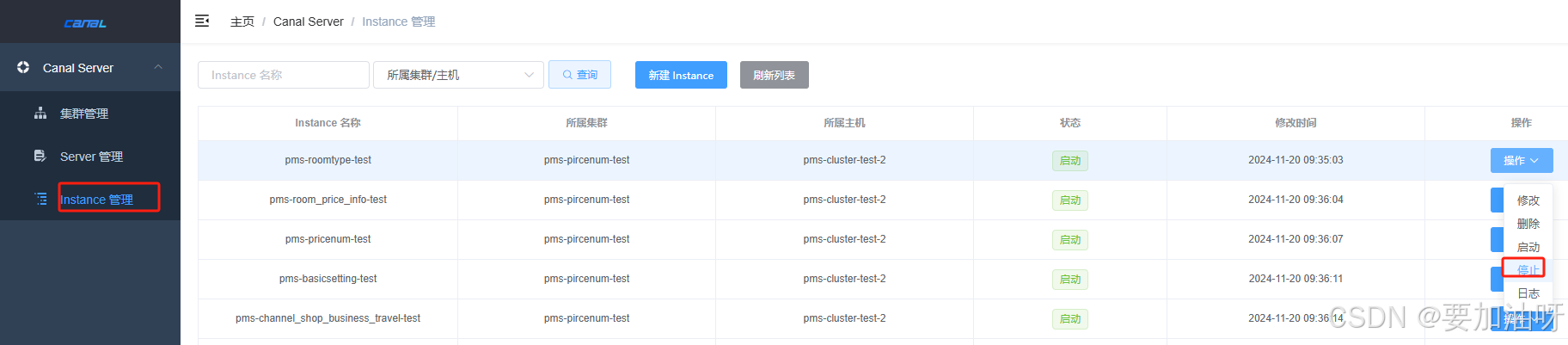
Task: Select the pms-roomtype-test instance name
Action: click(328, 160)
